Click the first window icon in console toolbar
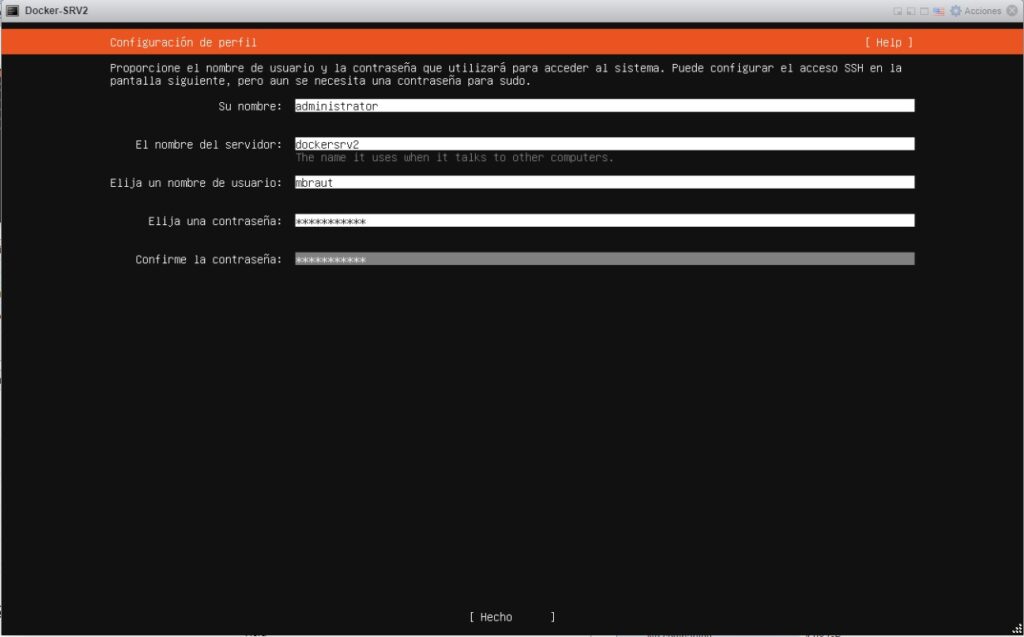This screenshot has width=1024, height=637. pyautogui.click(x=897, y=11)
